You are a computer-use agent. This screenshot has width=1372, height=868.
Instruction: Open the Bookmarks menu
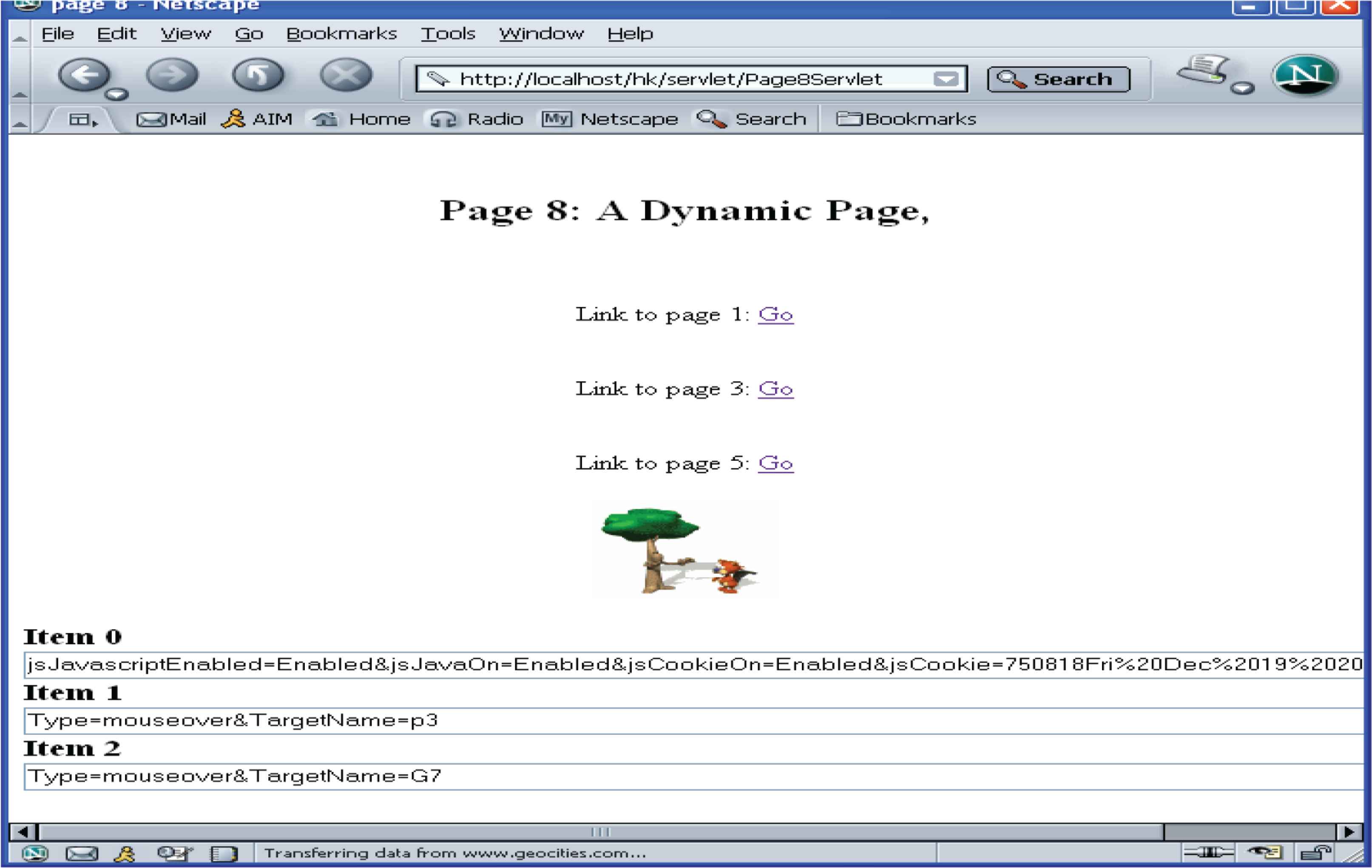point(341,34)
